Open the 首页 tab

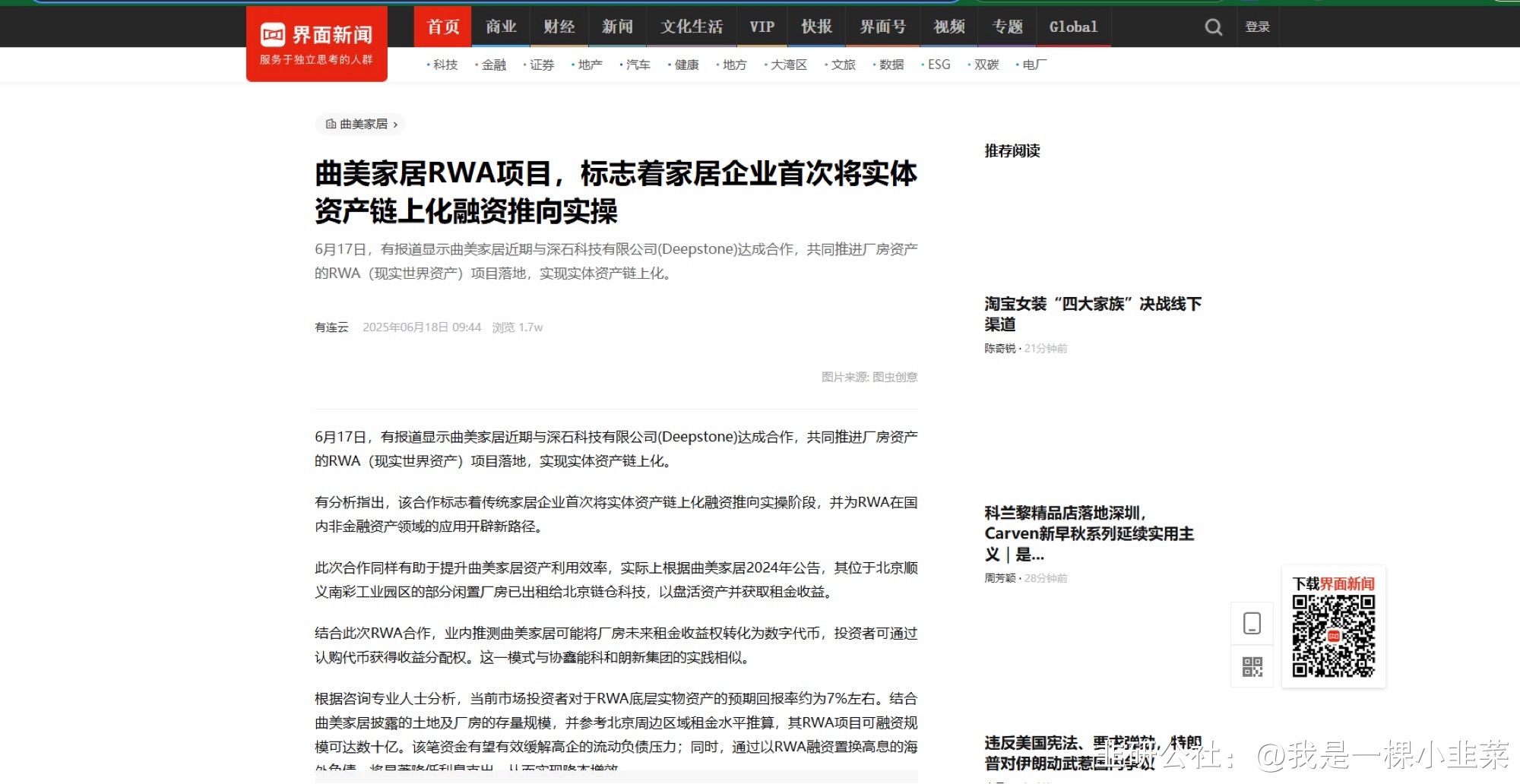pos(442,27)
